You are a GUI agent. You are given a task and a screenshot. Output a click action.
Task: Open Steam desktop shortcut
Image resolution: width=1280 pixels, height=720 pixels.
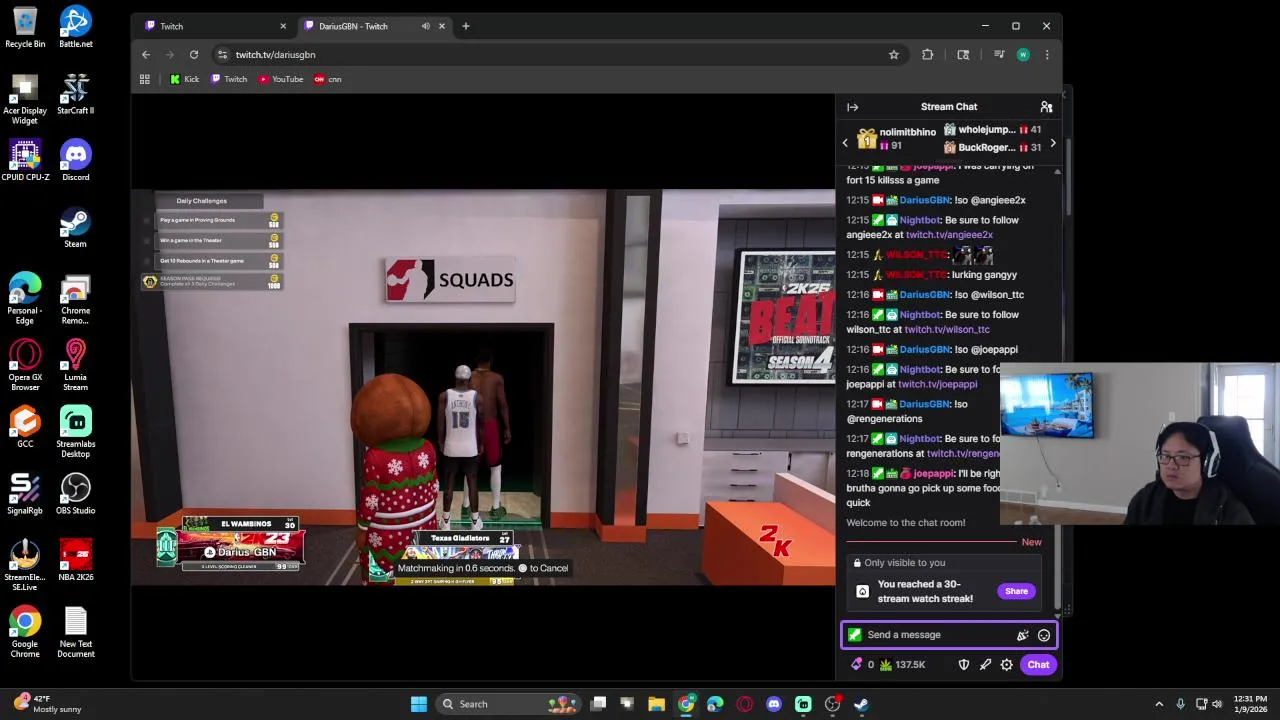point(75,228)
